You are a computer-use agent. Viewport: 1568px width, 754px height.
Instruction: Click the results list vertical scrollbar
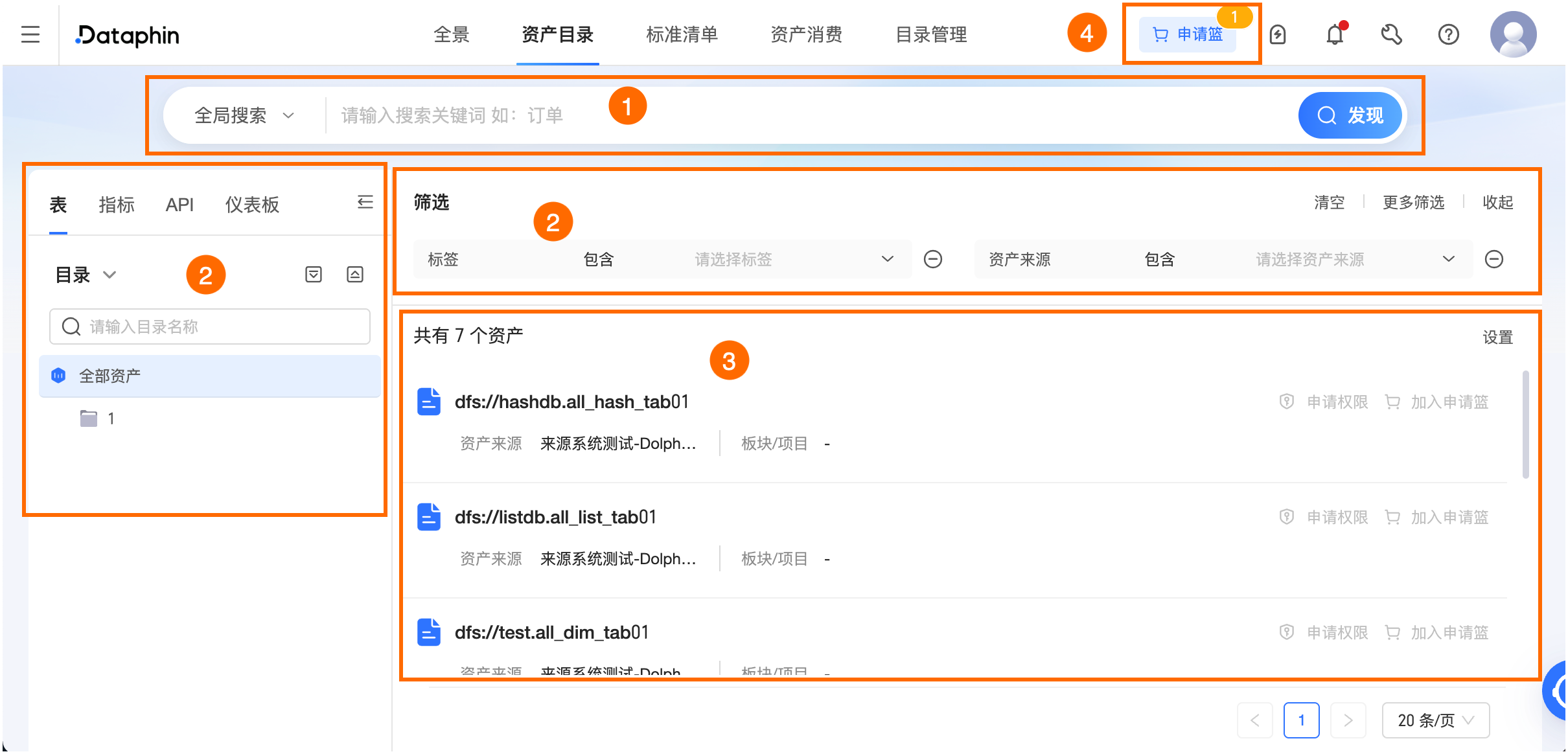[x=1525, y=424]
